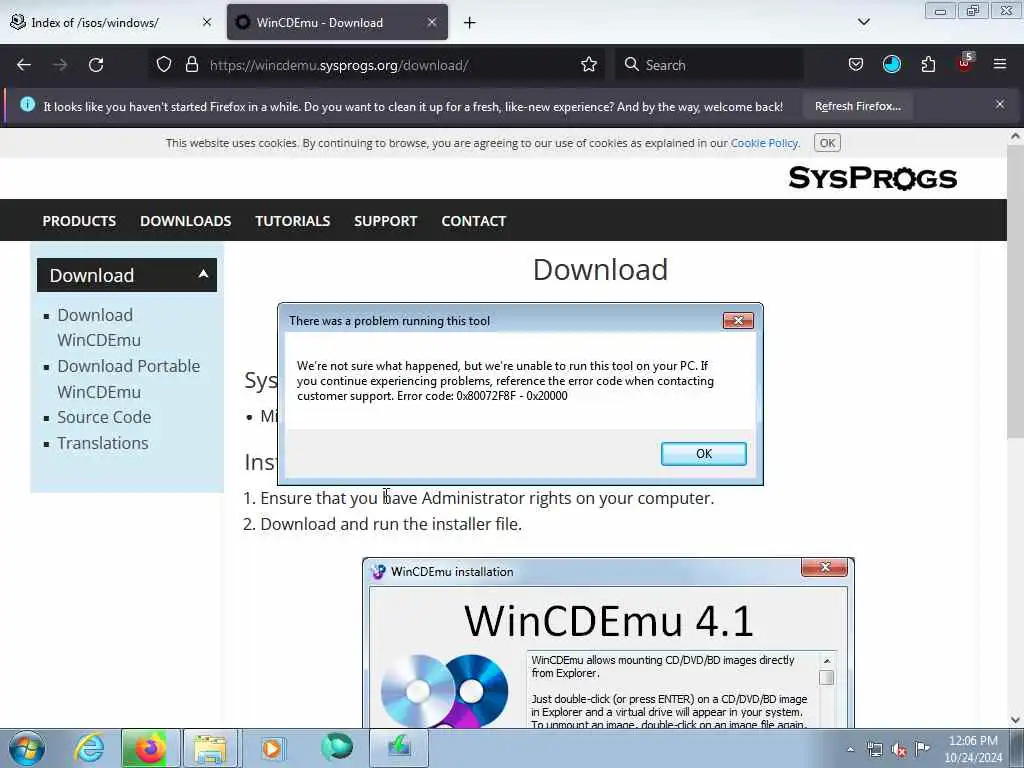Click the Download page heading
This screenshot has width=1024, height=768.
(600, 270)
